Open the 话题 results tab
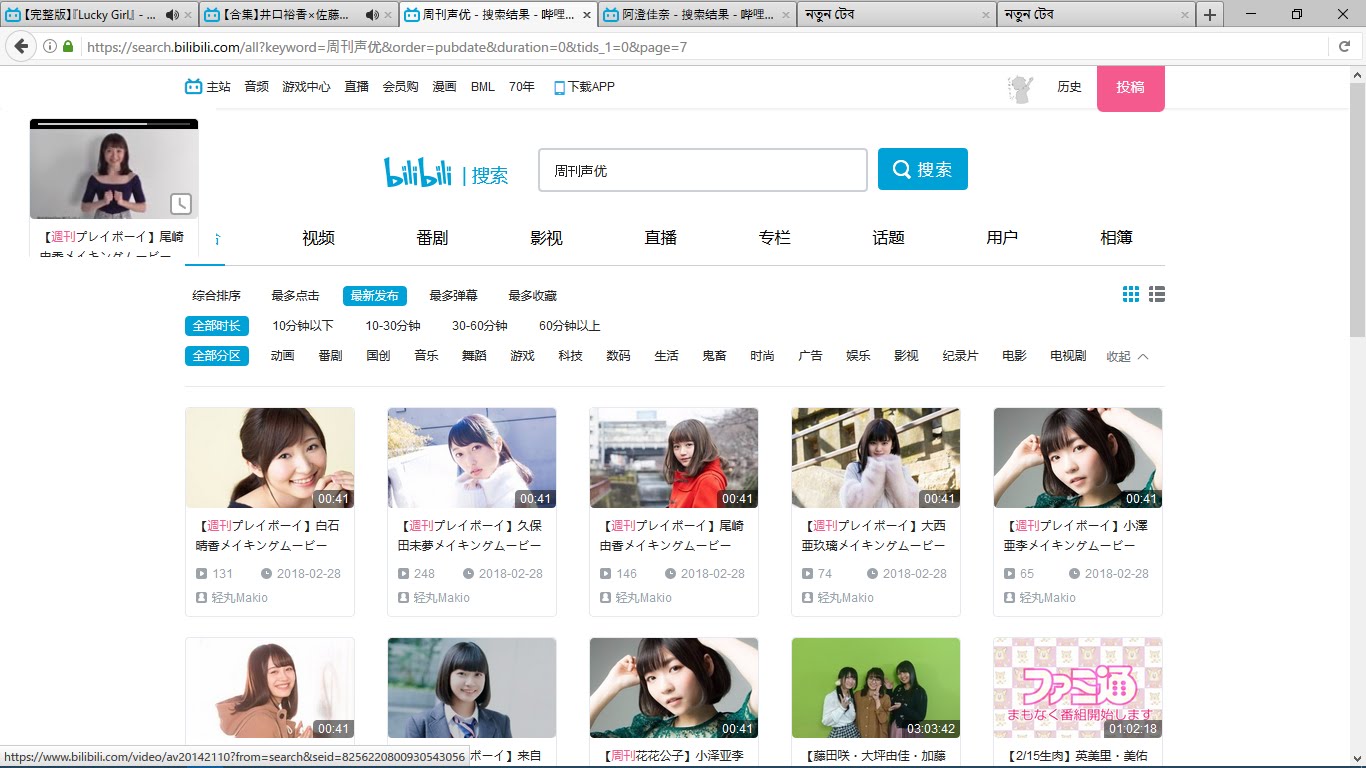 click(888, 238)
